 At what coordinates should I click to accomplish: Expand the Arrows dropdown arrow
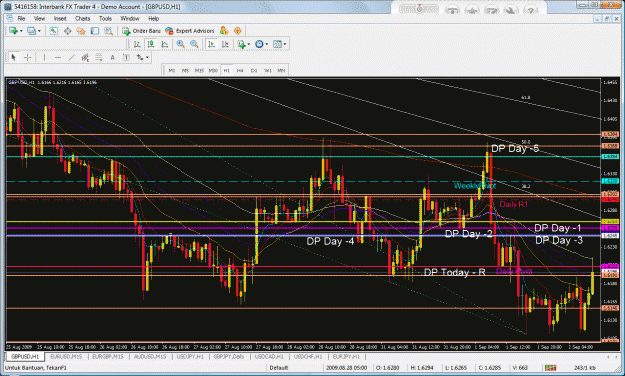[x=147, y=58]
